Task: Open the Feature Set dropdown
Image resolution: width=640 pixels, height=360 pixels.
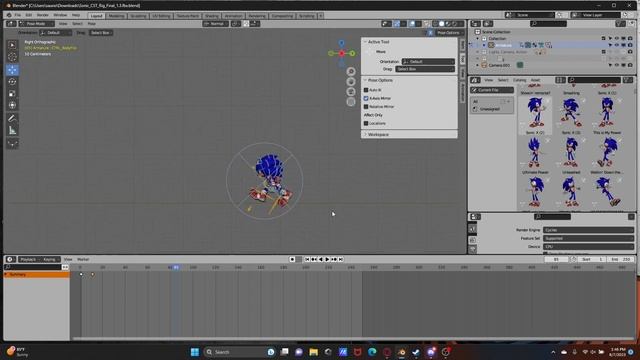Action: (x=588, y=238)
